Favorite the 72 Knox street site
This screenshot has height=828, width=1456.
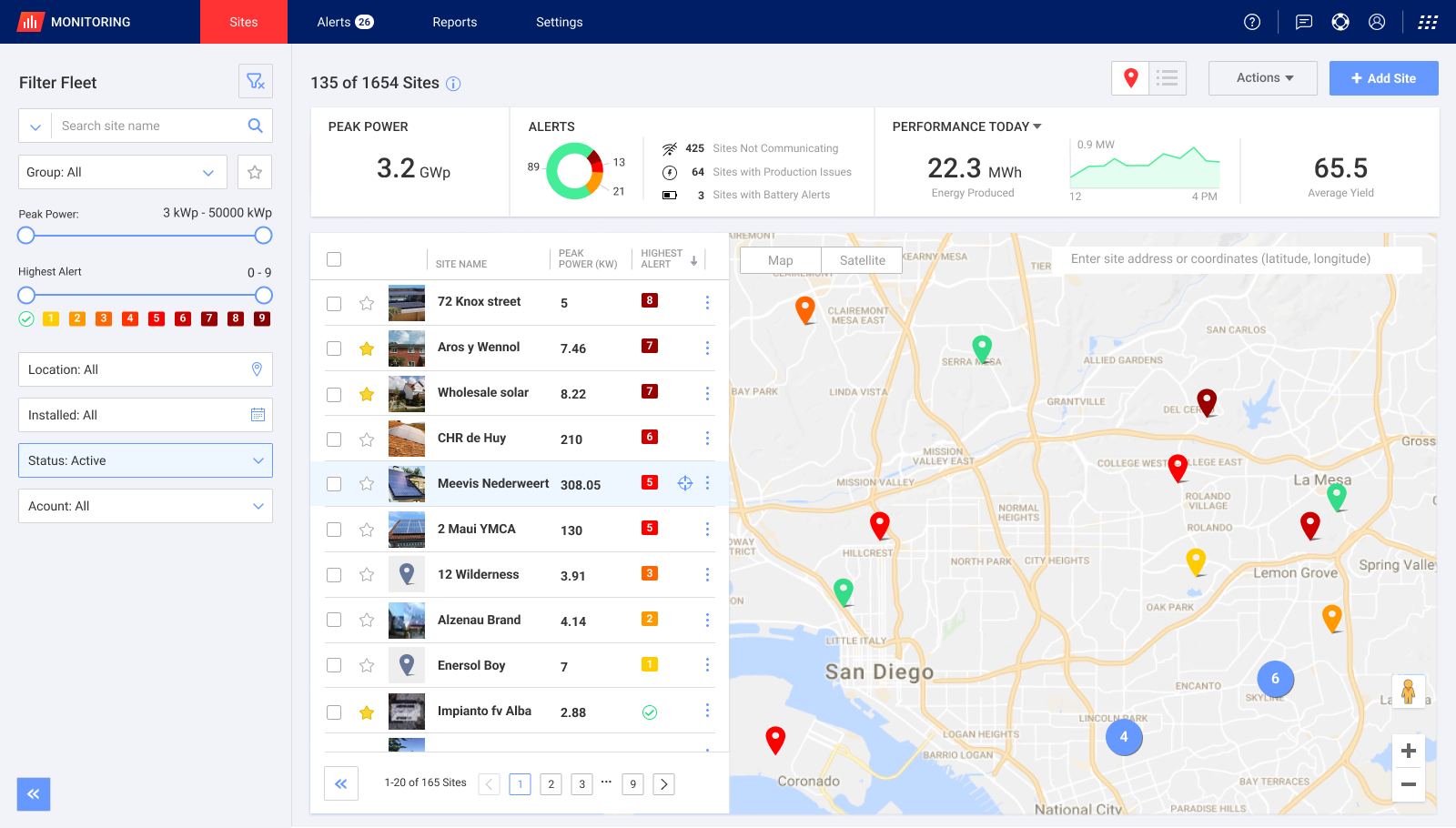(367, 303)
